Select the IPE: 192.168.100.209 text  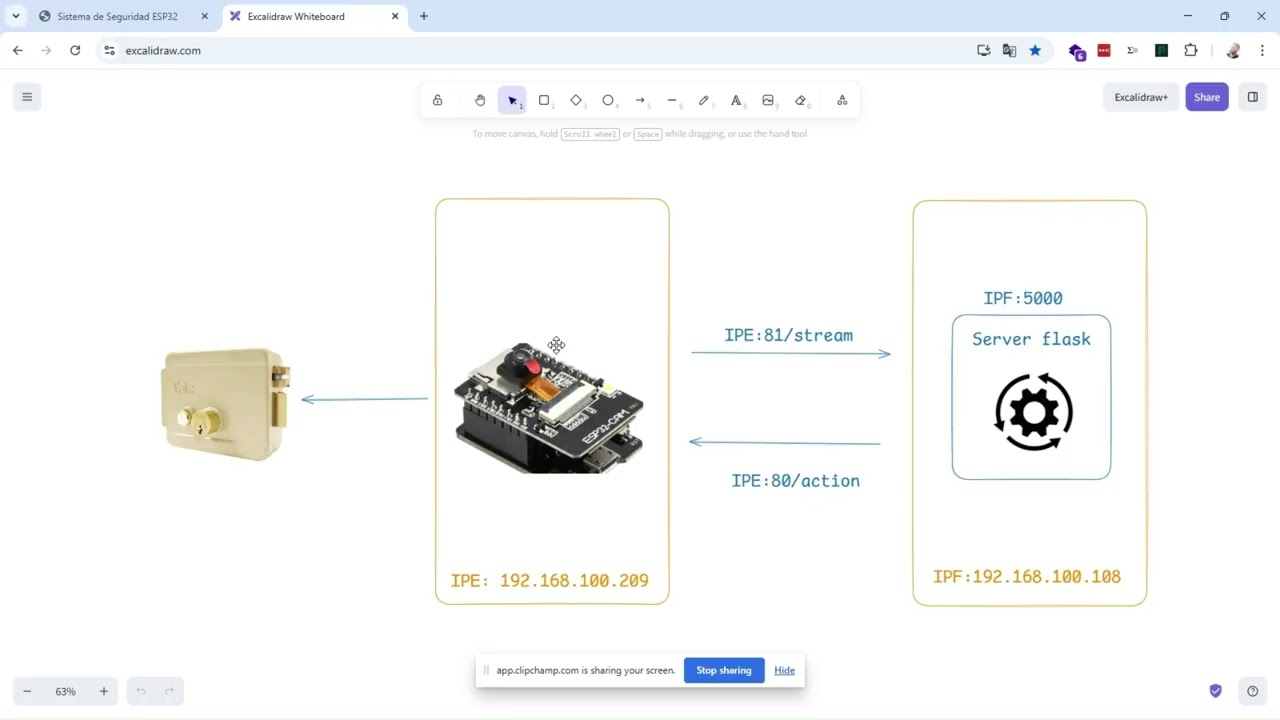tap(549, 580)
